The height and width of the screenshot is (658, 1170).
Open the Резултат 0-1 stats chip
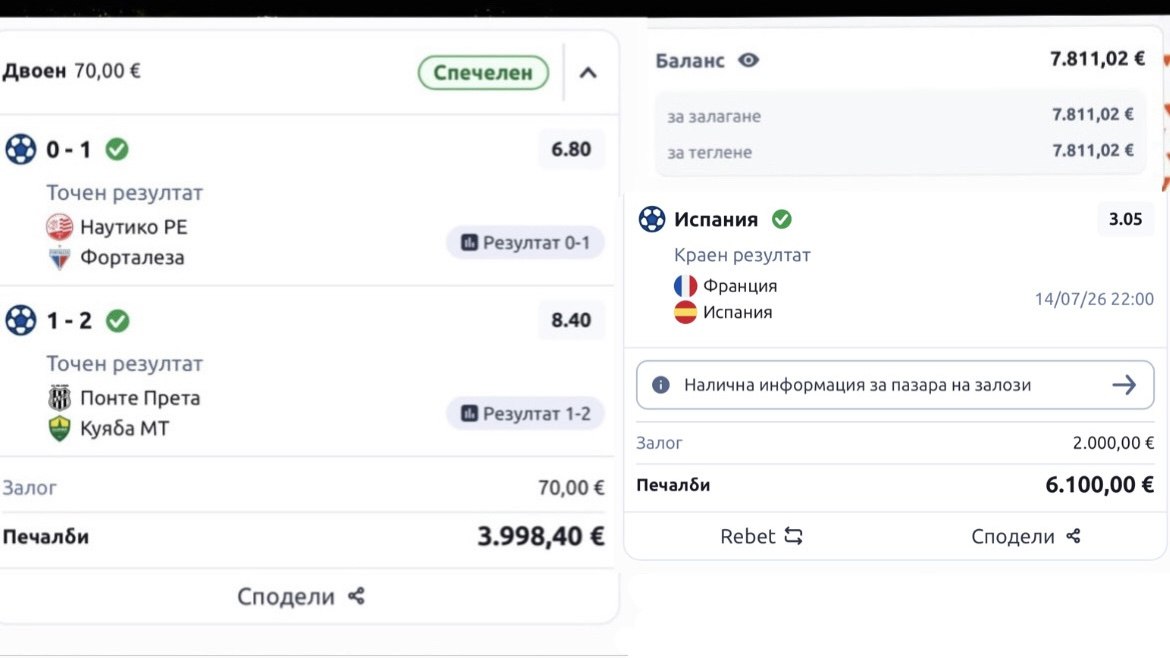pos(525,242)
